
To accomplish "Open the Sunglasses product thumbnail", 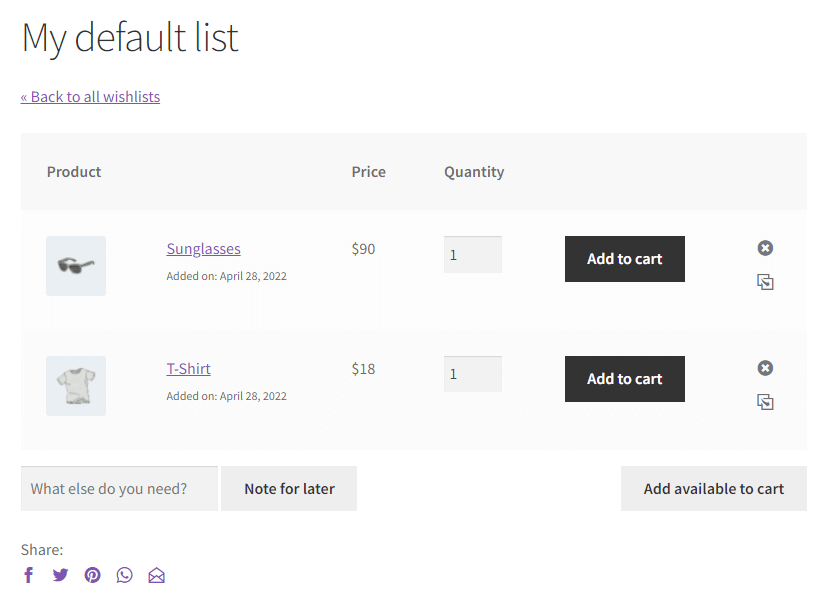I will point(76,266).
